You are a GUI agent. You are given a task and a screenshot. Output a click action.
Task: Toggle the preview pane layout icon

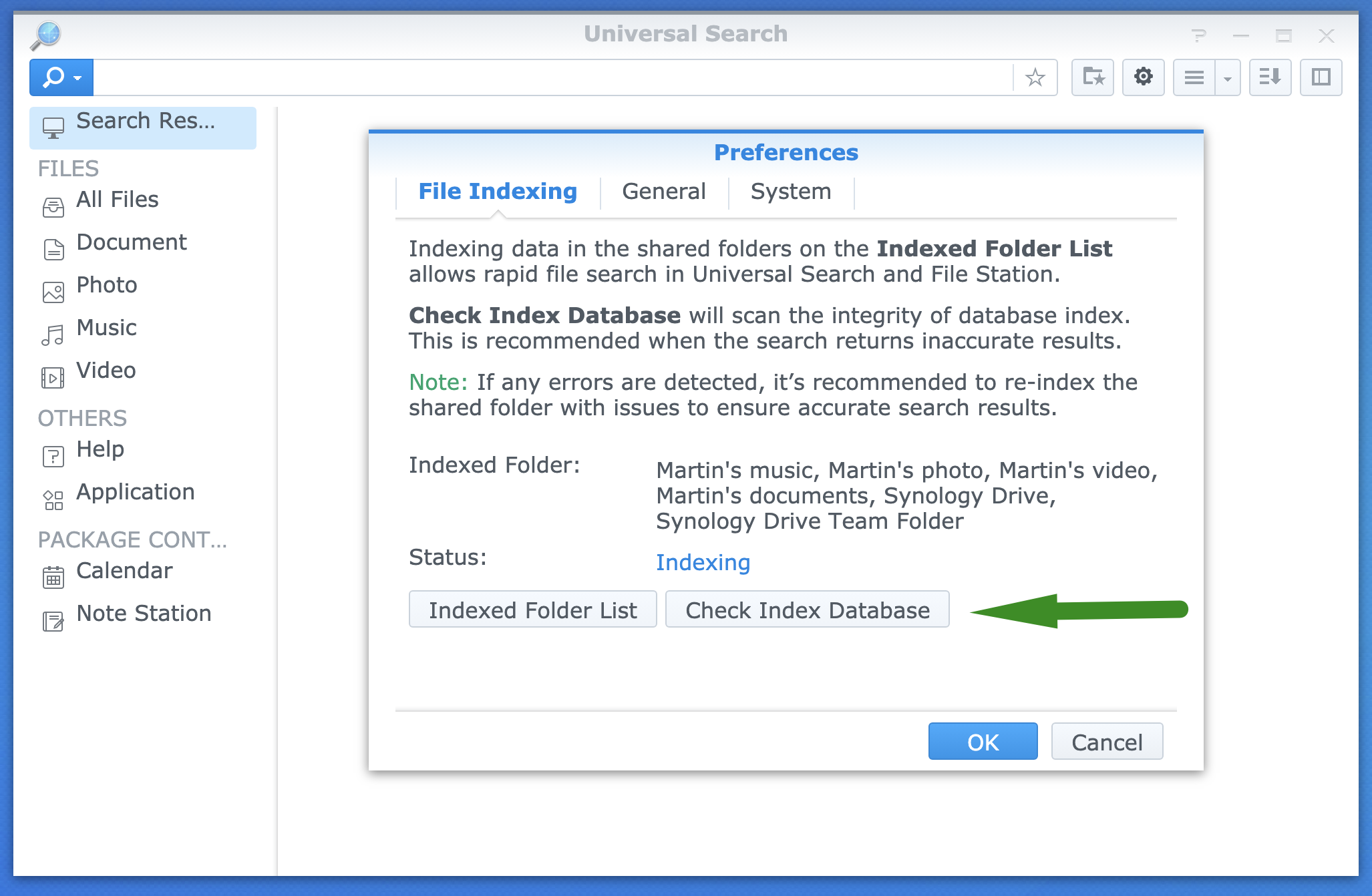pyautogui.click(x=1321, y=77)
